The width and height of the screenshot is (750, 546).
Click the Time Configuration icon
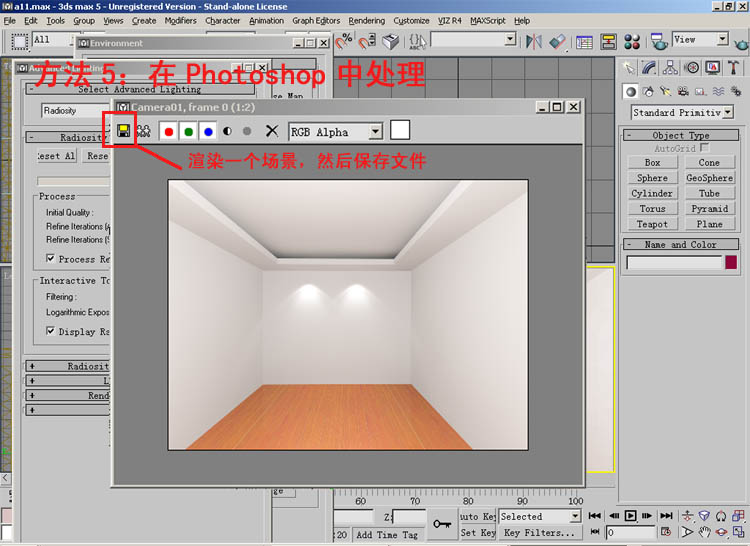(x=665, y=532)
